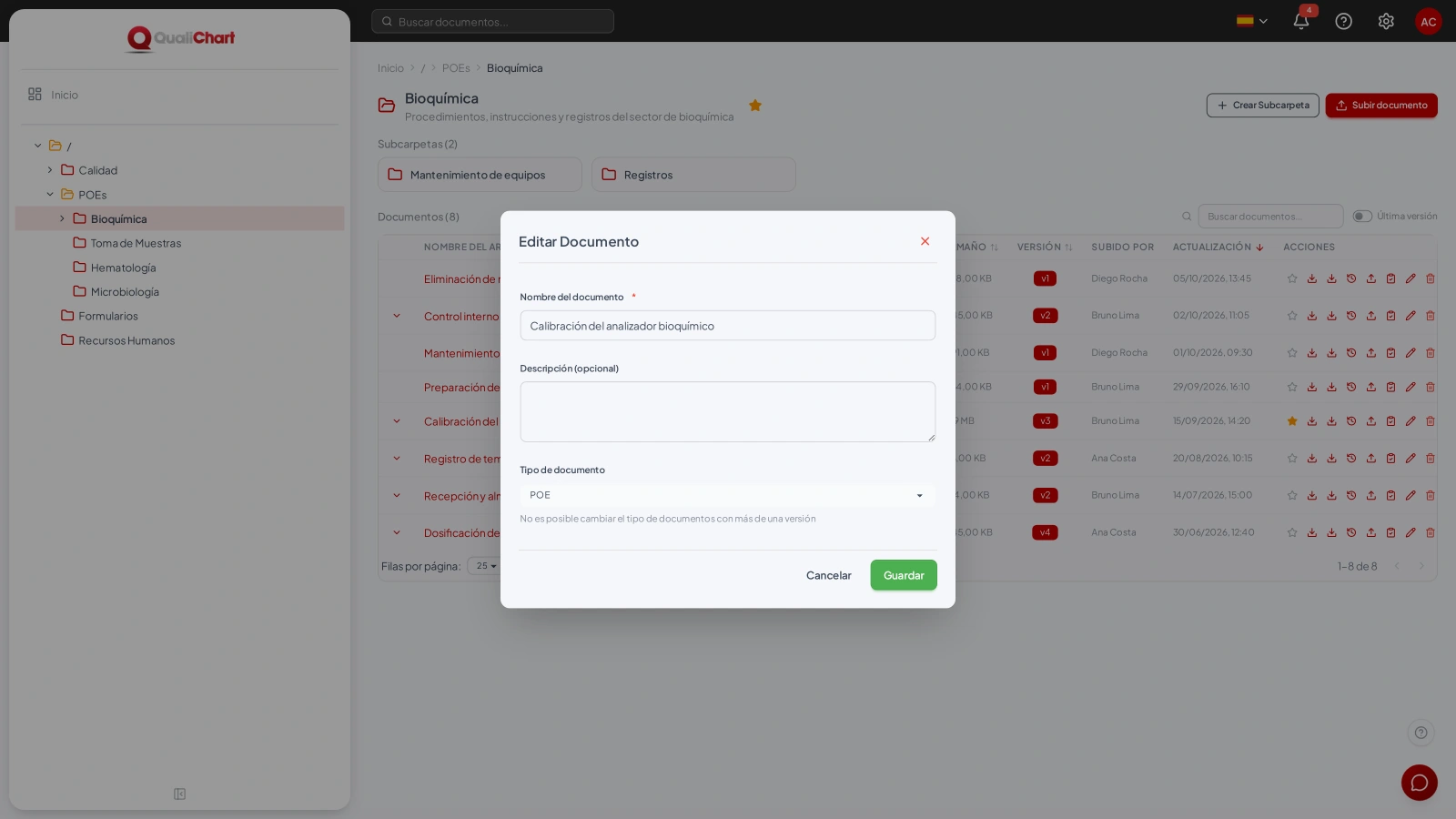Open the Tipo de documento dropdown
Viewport: 1456px width, 819px height.
pyautogui.click(x=727, y=495)
